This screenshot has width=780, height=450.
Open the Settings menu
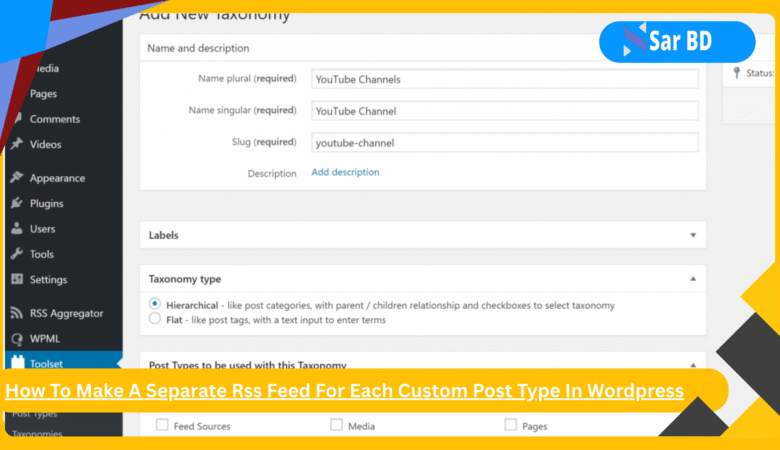pyautogui.click(x=48, y=279)
